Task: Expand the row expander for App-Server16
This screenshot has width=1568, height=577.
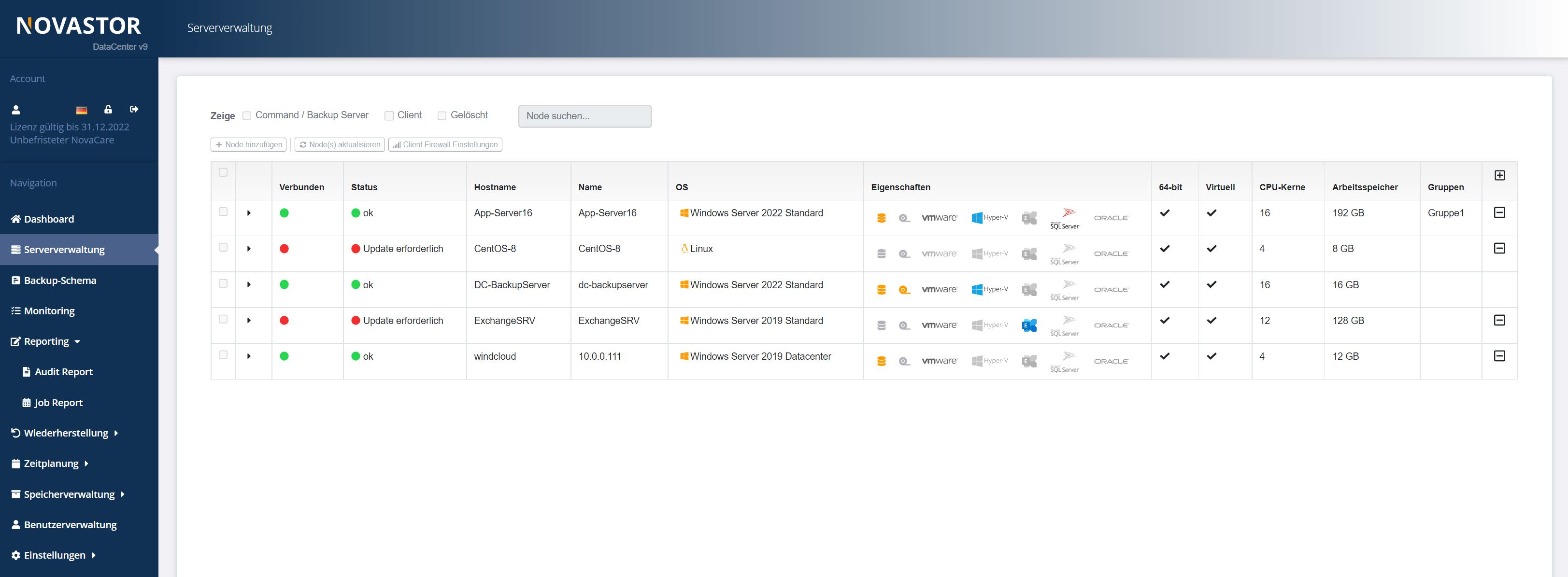Action: coord(249,212)
